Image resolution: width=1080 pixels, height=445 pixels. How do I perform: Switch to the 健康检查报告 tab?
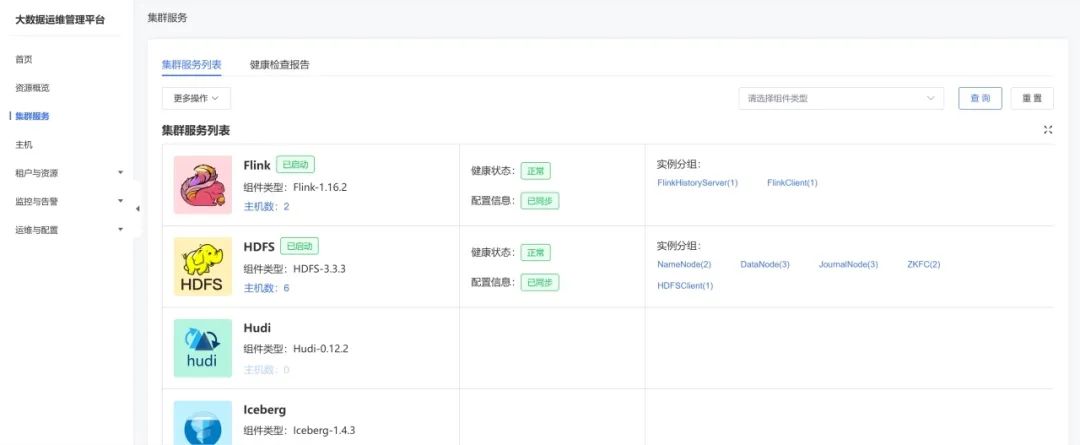(279, 65)
